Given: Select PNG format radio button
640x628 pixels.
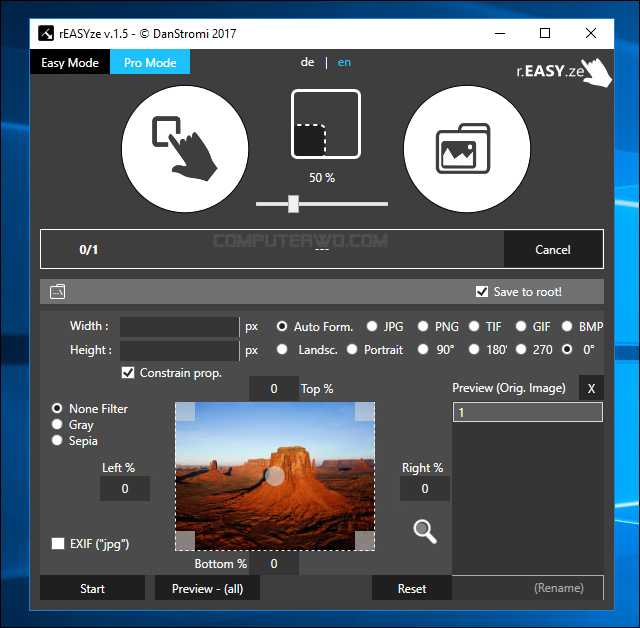Looking at the screenshot, I should 423,326.
